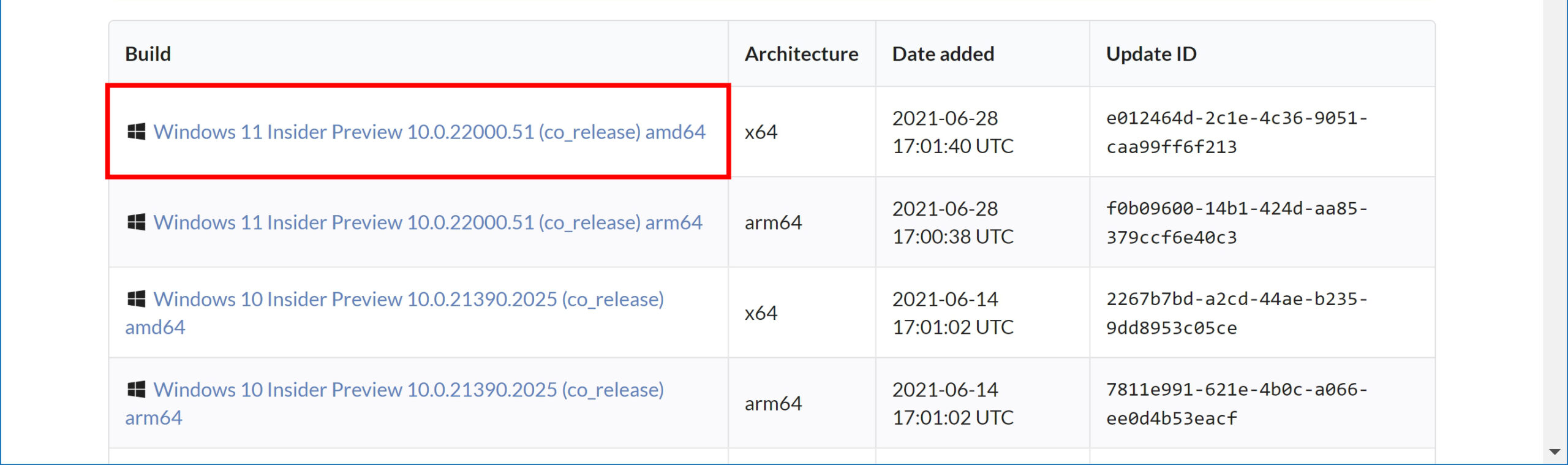Click Windows logo beside 21390.2025 amd64 build
Viewport: 1568px width, 465px height.
136,299
